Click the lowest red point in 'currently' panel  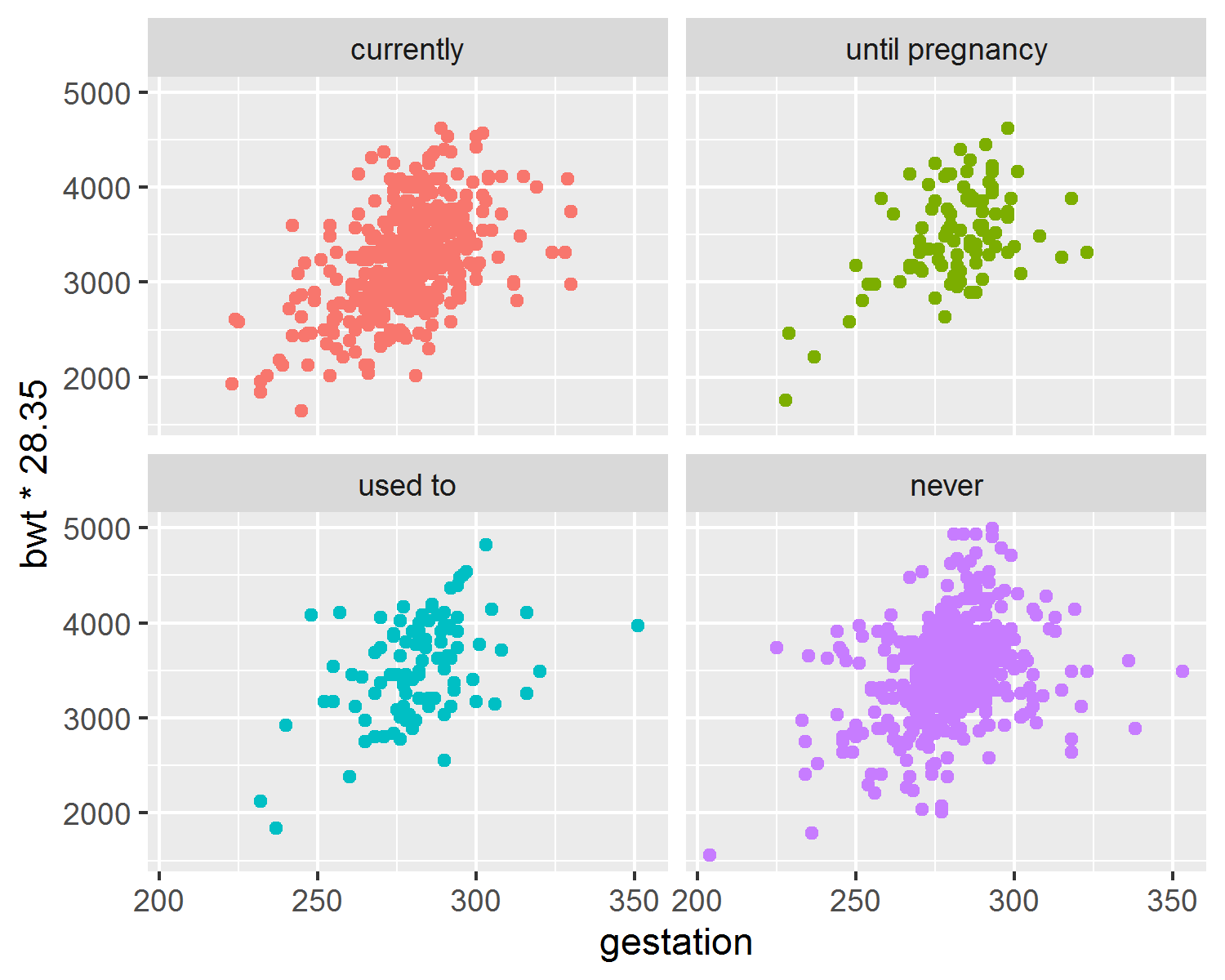(301, 411)
